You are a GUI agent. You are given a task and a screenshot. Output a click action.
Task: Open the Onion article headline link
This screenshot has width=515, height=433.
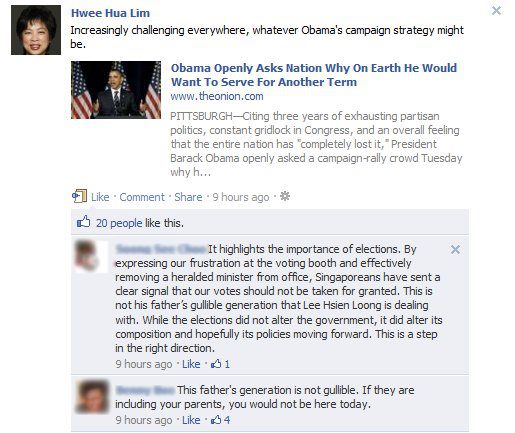pyautogui.click(x=314, y=75)
